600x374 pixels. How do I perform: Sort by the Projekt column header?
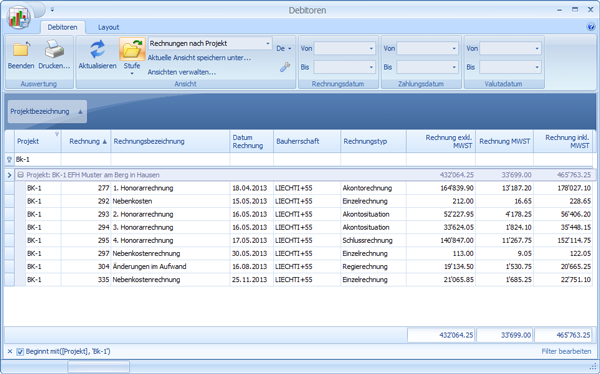tap(38, 141)
